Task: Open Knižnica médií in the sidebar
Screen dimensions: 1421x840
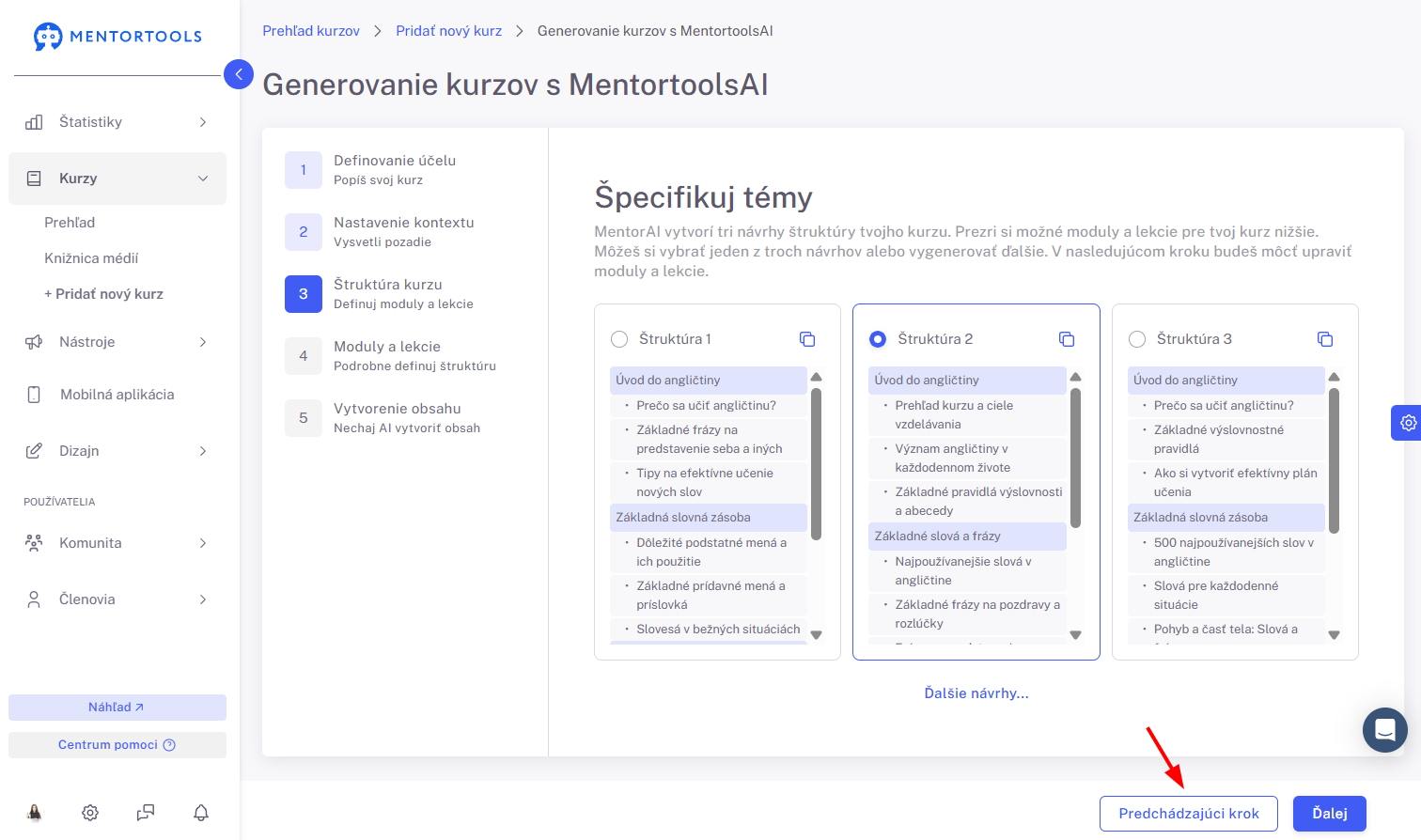Action: click(91, 258)
